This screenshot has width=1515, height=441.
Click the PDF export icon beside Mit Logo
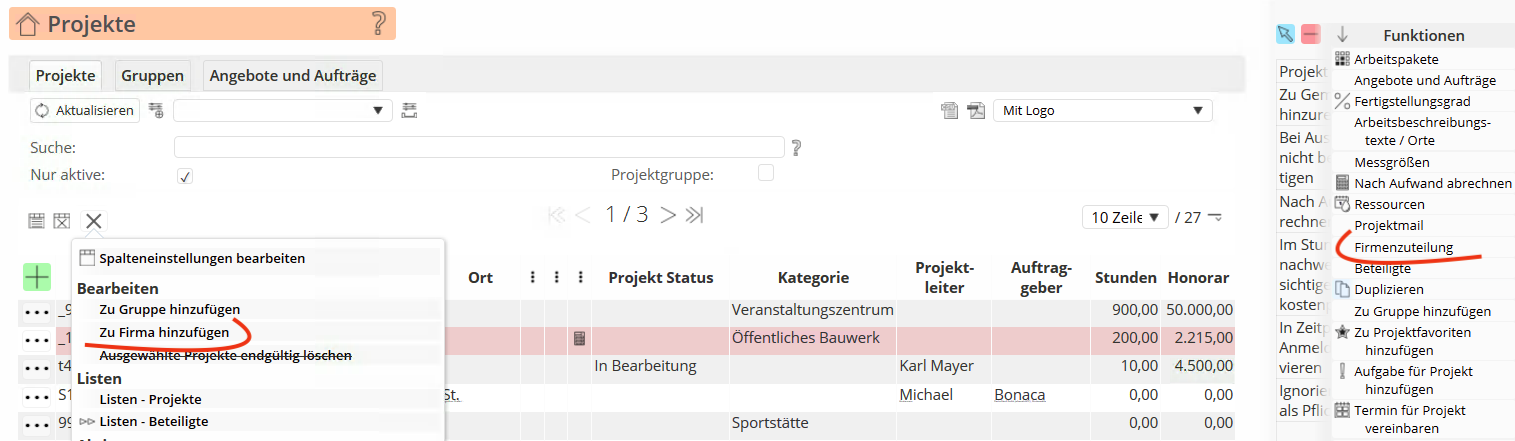(976, 111)
